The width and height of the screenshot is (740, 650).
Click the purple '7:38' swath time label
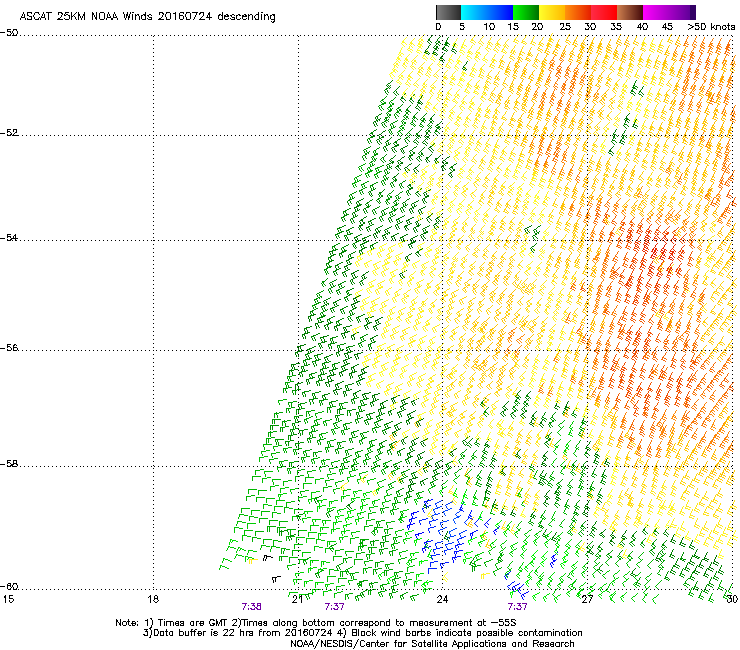pyautogui.click(x=252, y=607)
